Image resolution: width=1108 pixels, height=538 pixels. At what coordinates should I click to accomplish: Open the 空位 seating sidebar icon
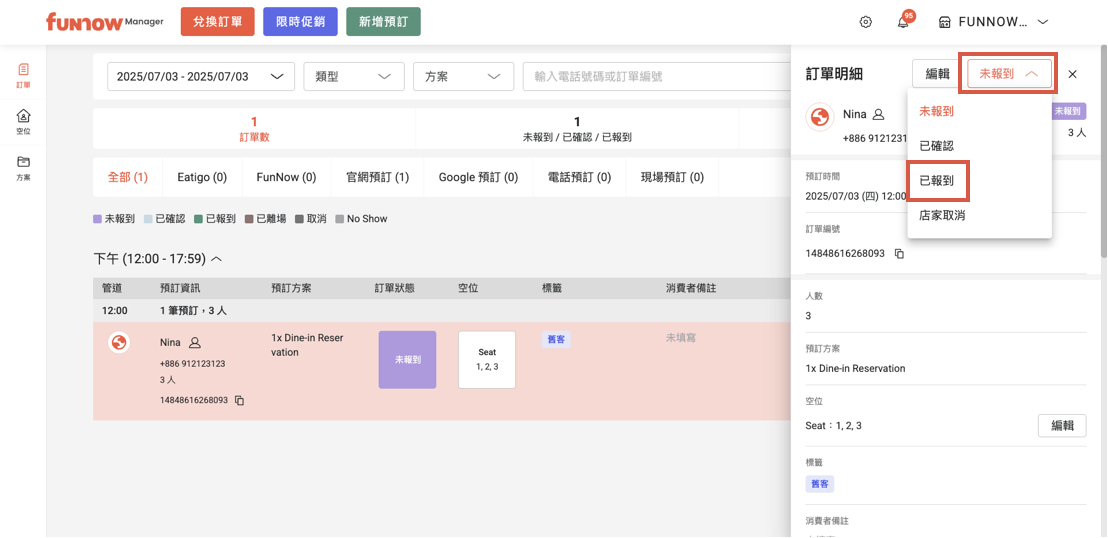coord(23,121)
